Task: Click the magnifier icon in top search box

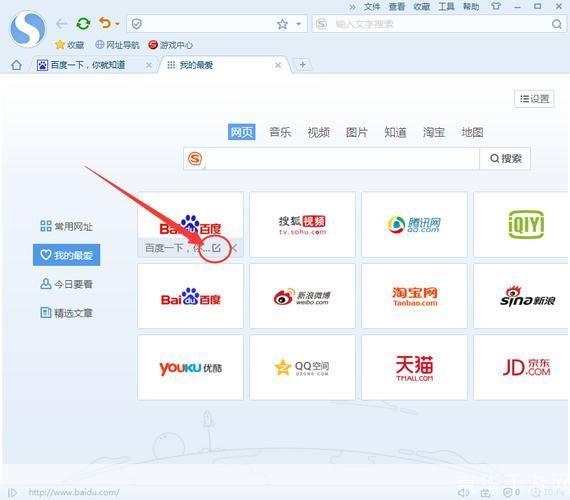Action: [557, 24]
